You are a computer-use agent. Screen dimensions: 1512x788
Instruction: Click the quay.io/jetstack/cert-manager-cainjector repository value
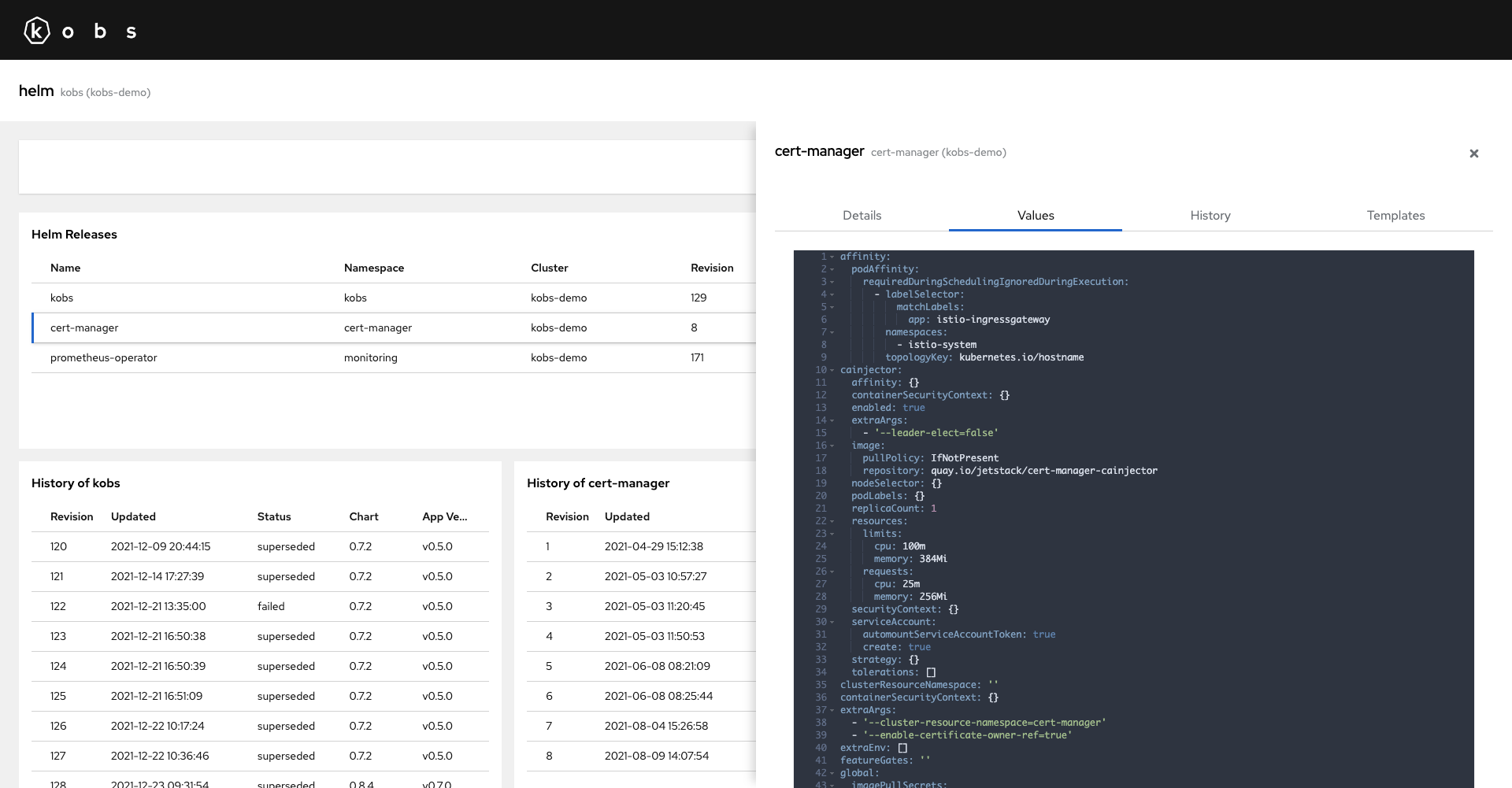(1044, 471)
